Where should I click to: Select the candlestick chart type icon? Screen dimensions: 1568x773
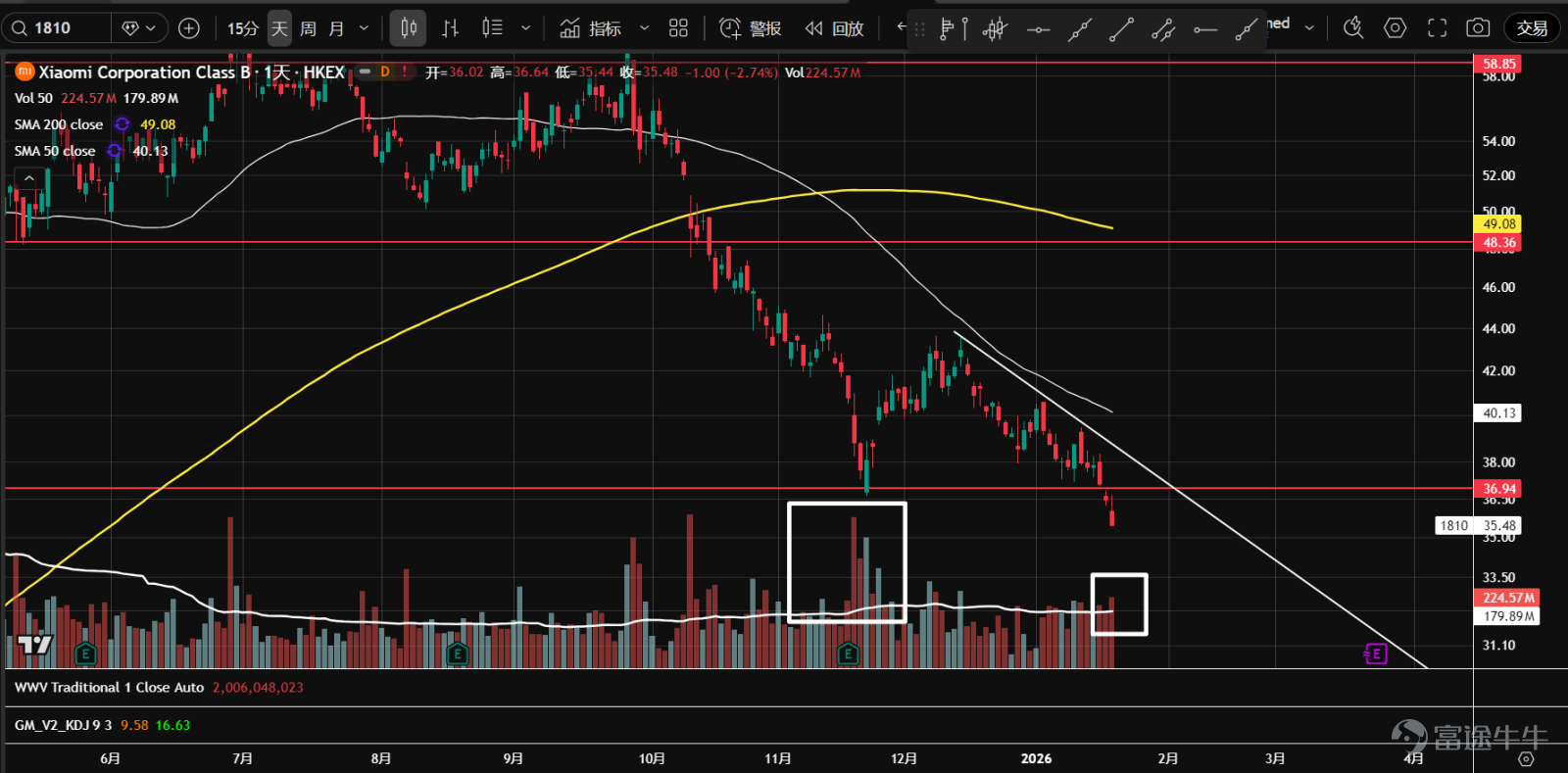coord(409,28)
